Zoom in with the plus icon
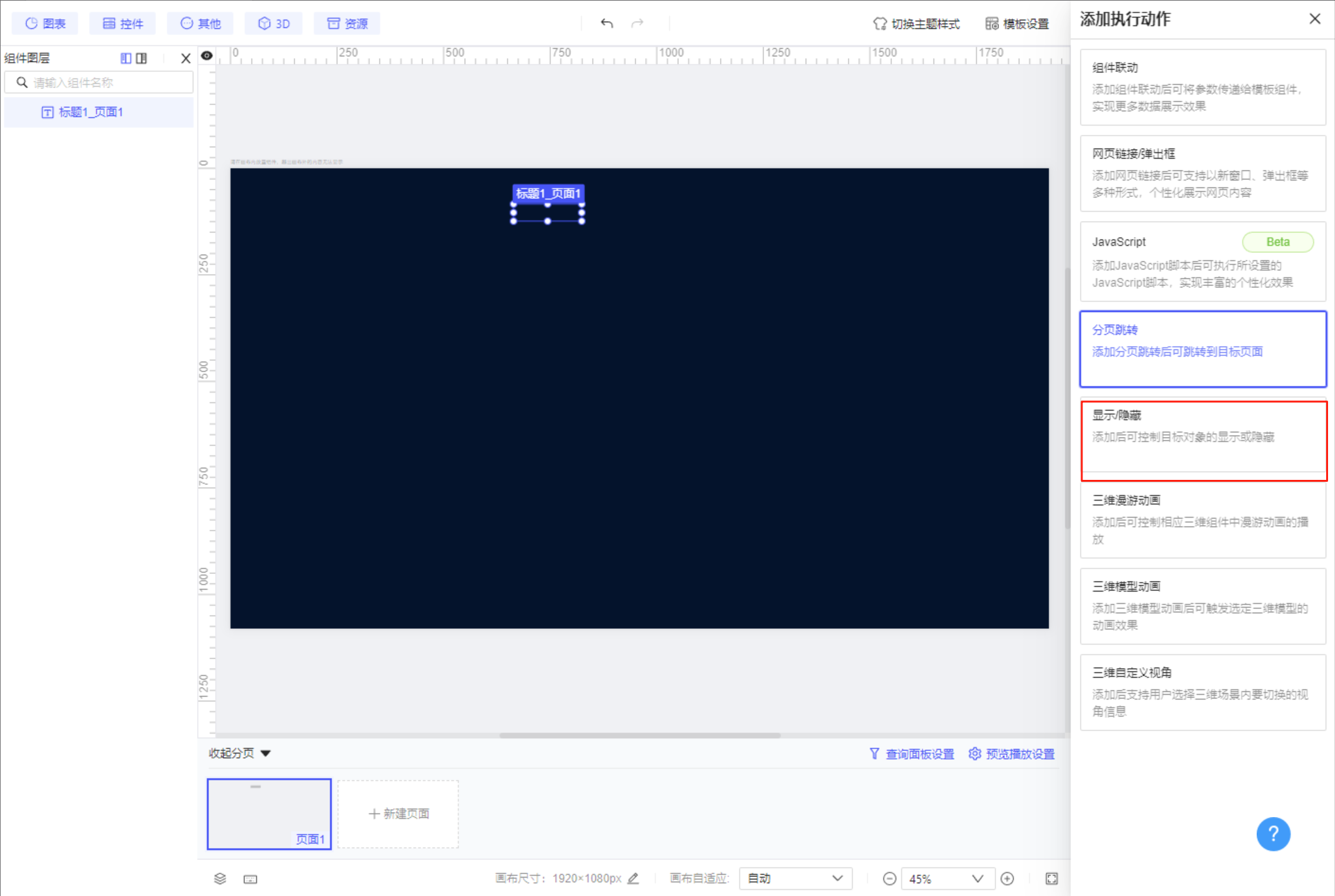 coord(1008,879)
